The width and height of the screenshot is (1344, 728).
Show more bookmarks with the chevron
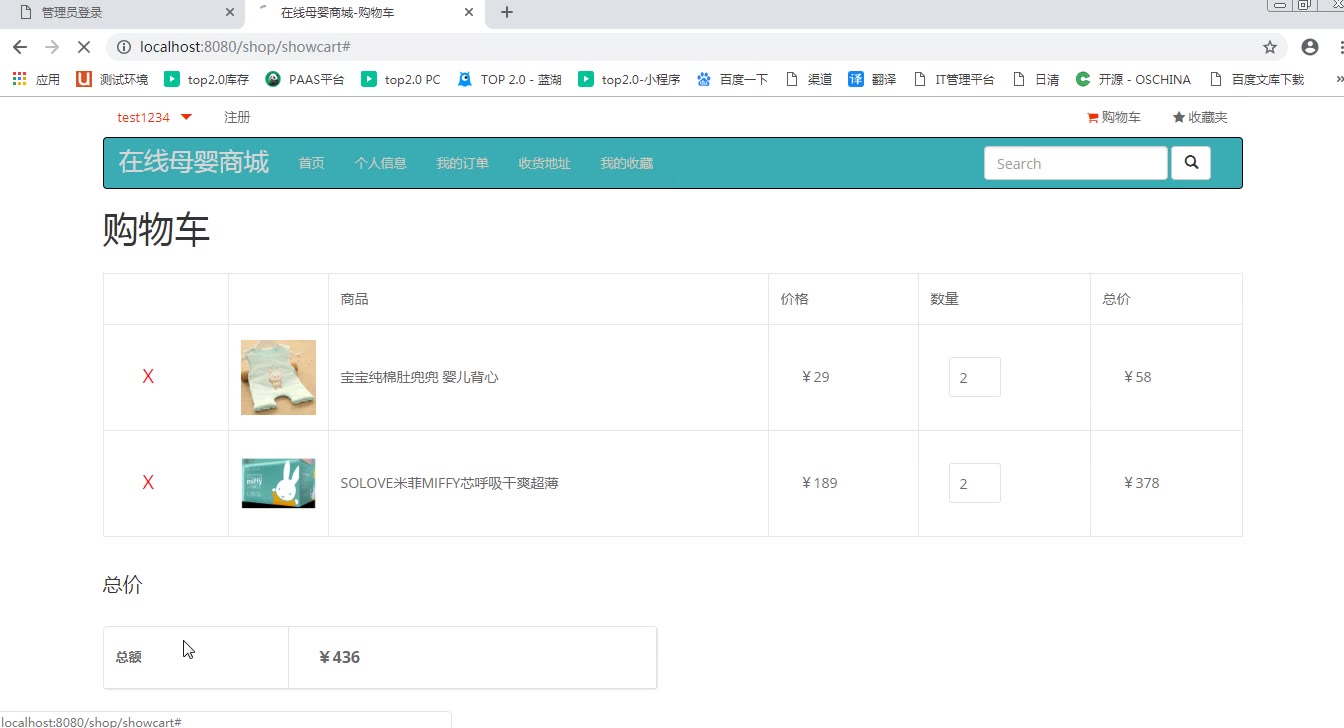tap(1338, 79)
